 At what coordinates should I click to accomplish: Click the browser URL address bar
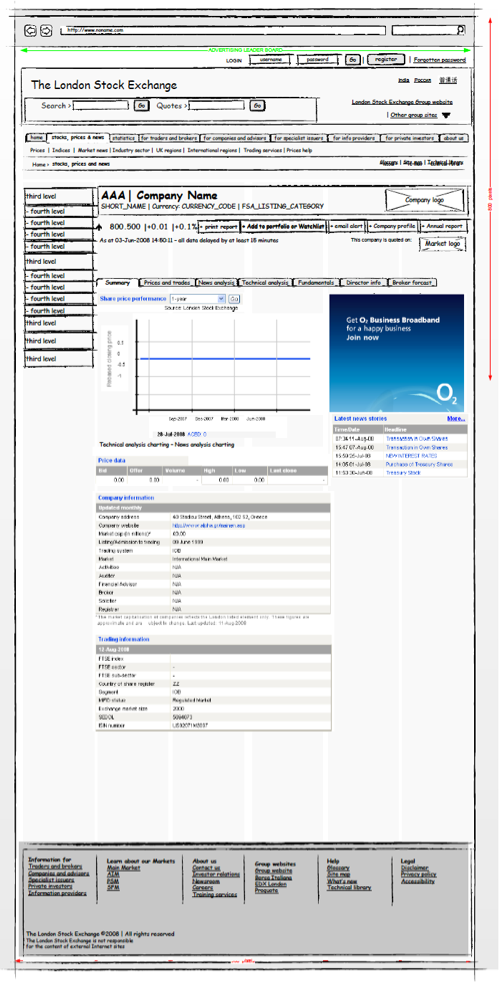(223, 30)
